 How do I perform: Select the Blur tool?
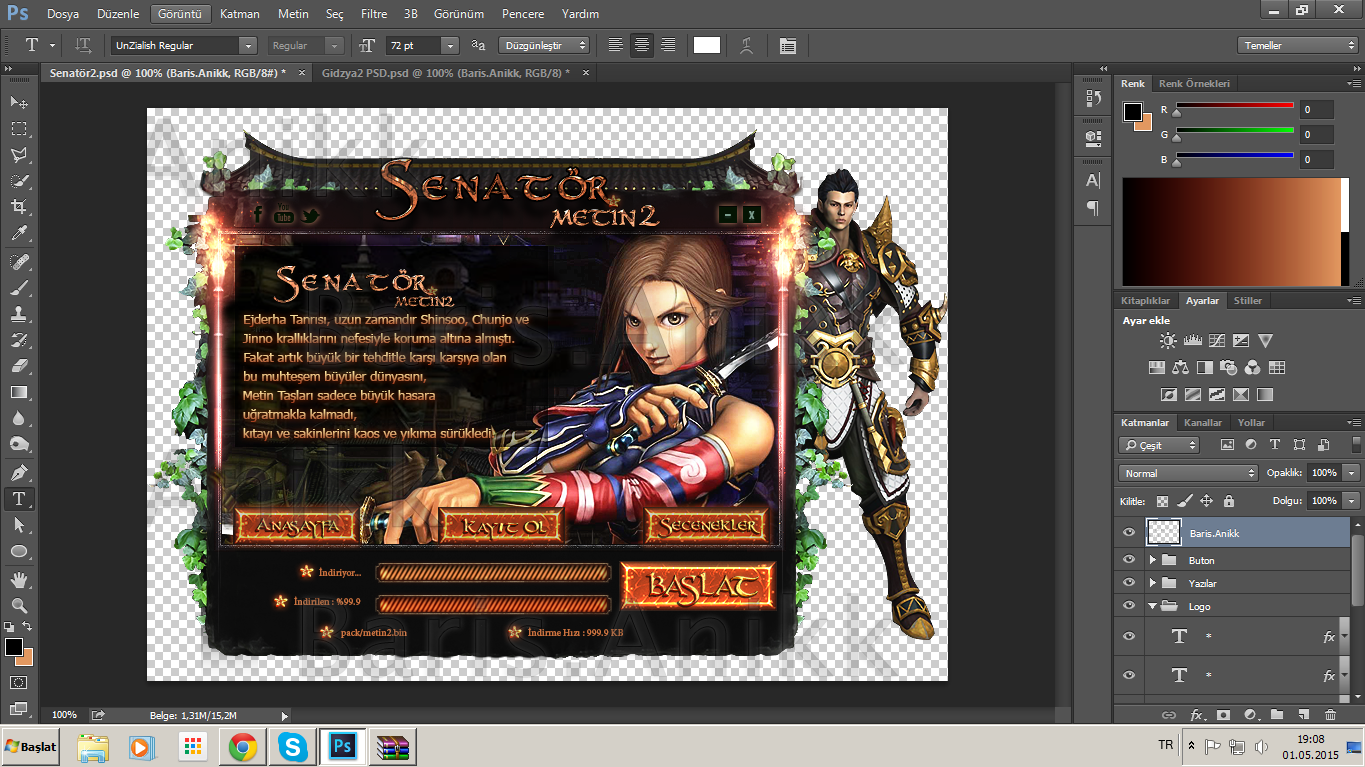pos(19,418)
